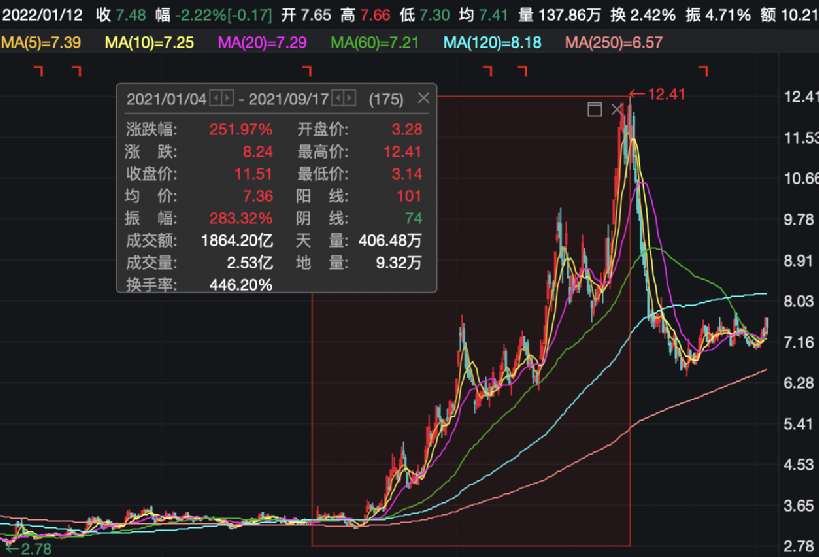Click the rightmost red corner marker

(704, 71)
